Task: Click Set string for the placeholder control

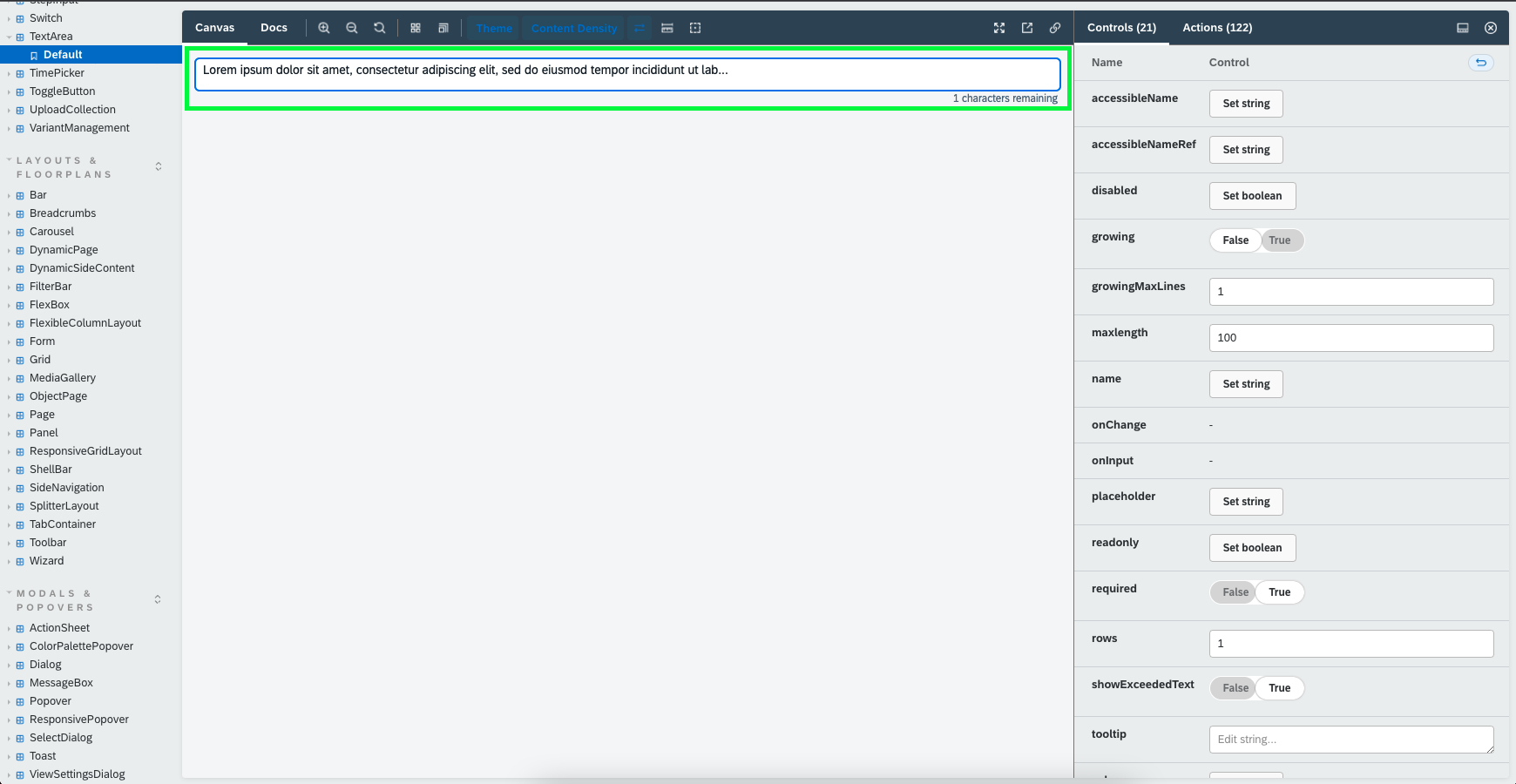Action: click(x=1245, y=501)
